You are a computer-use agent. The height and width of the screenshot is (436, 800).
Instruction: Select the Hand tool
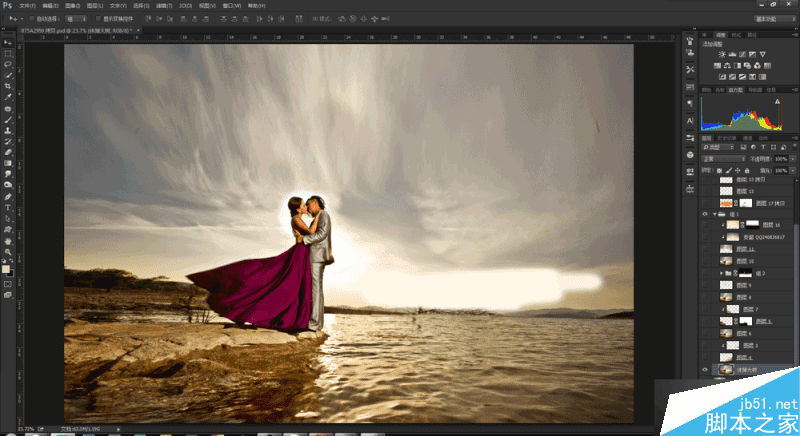8,241
